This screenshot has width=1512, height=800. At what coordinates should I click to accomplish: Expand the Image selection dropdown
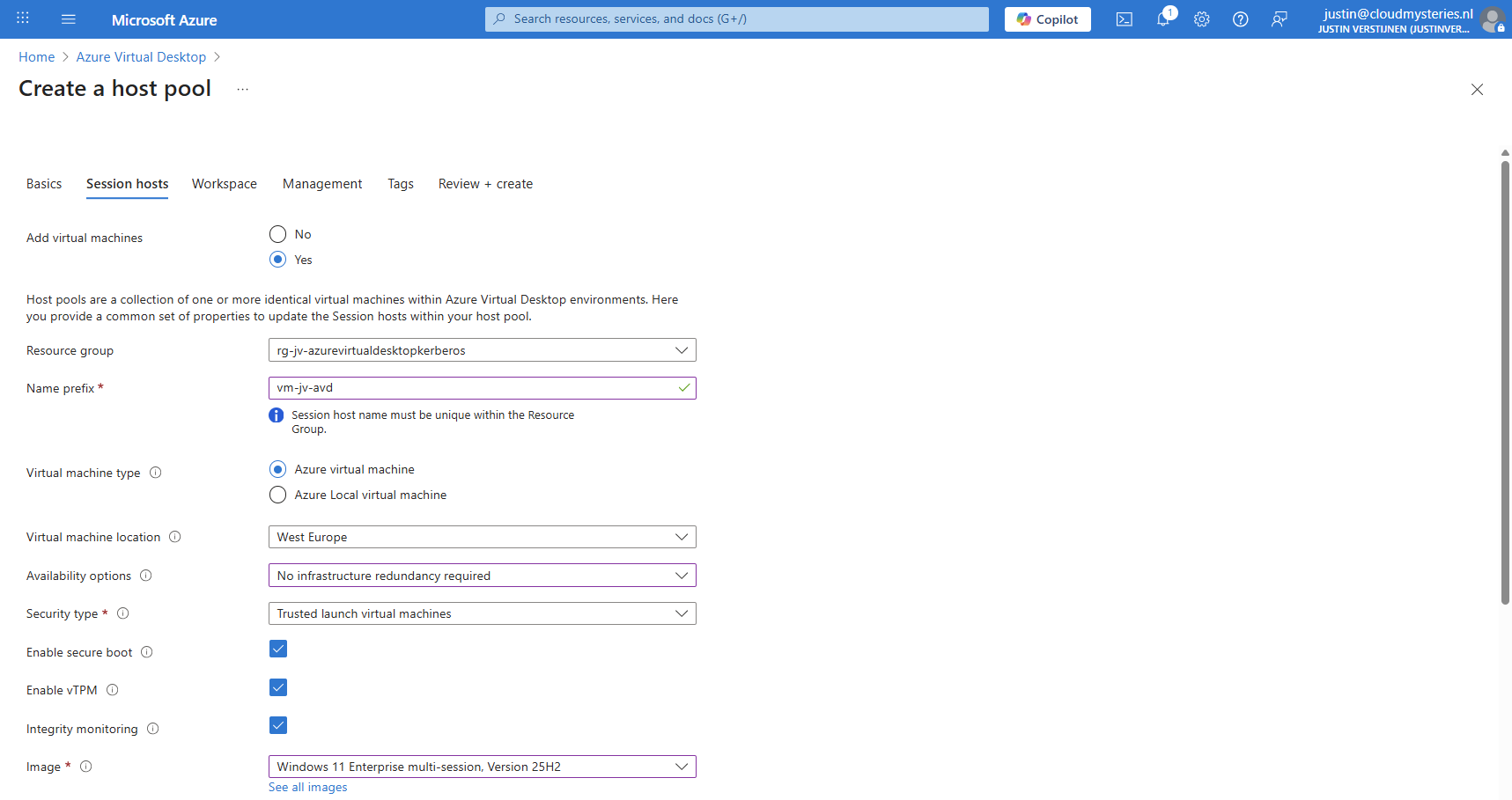tap(482, 767)
